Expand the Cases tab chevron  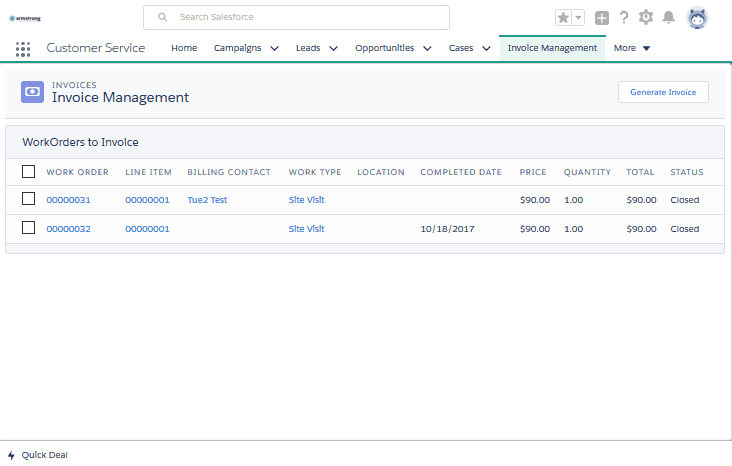click(486, 49)
